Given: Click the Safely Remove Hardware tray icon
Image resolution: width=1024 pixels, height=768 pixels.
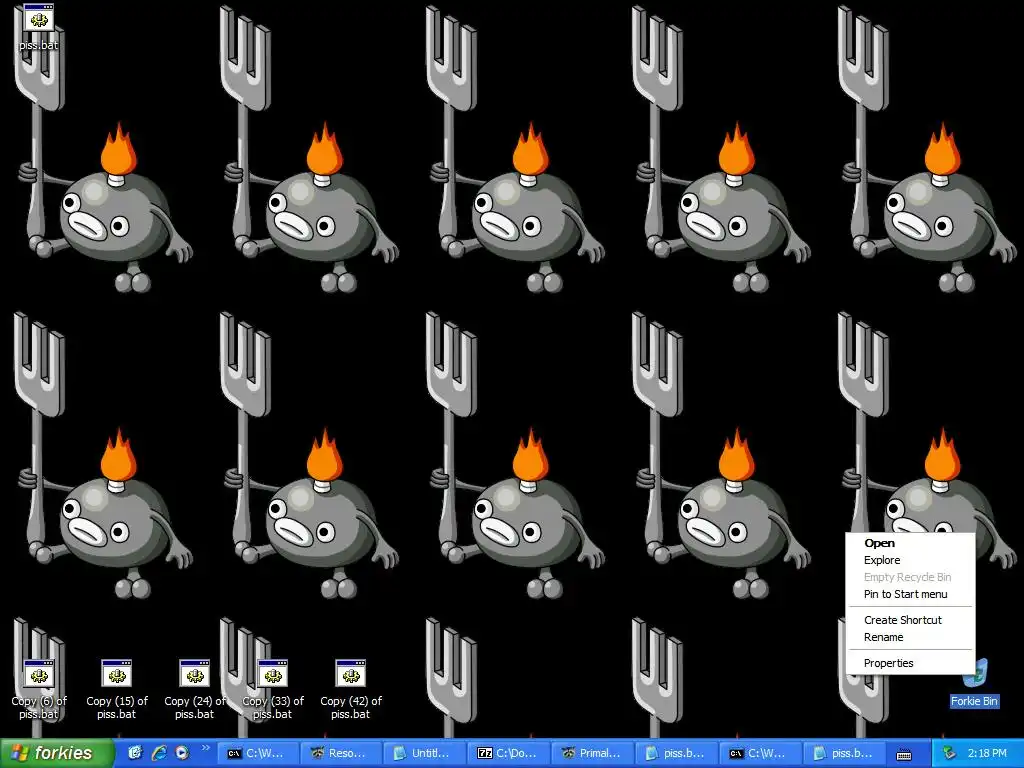Looking at the screenshot, I should click(949, 754).
